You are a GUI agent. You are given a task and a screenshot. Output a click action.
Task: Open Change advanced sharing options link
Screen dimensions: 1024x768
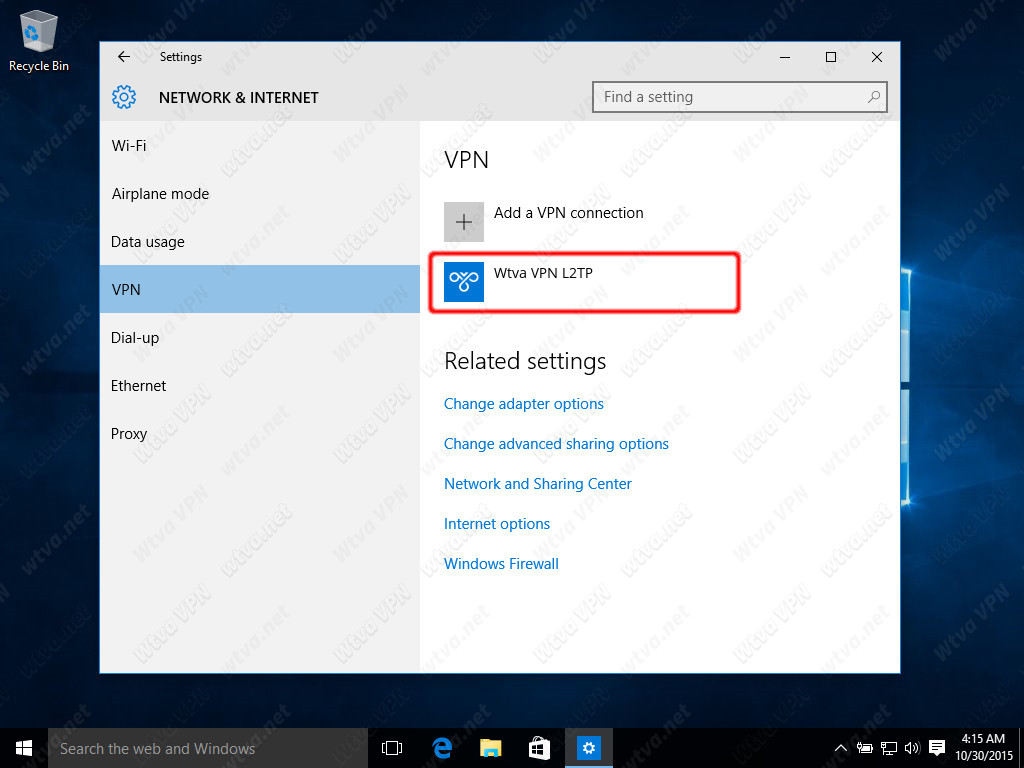[x=556, y=444]
